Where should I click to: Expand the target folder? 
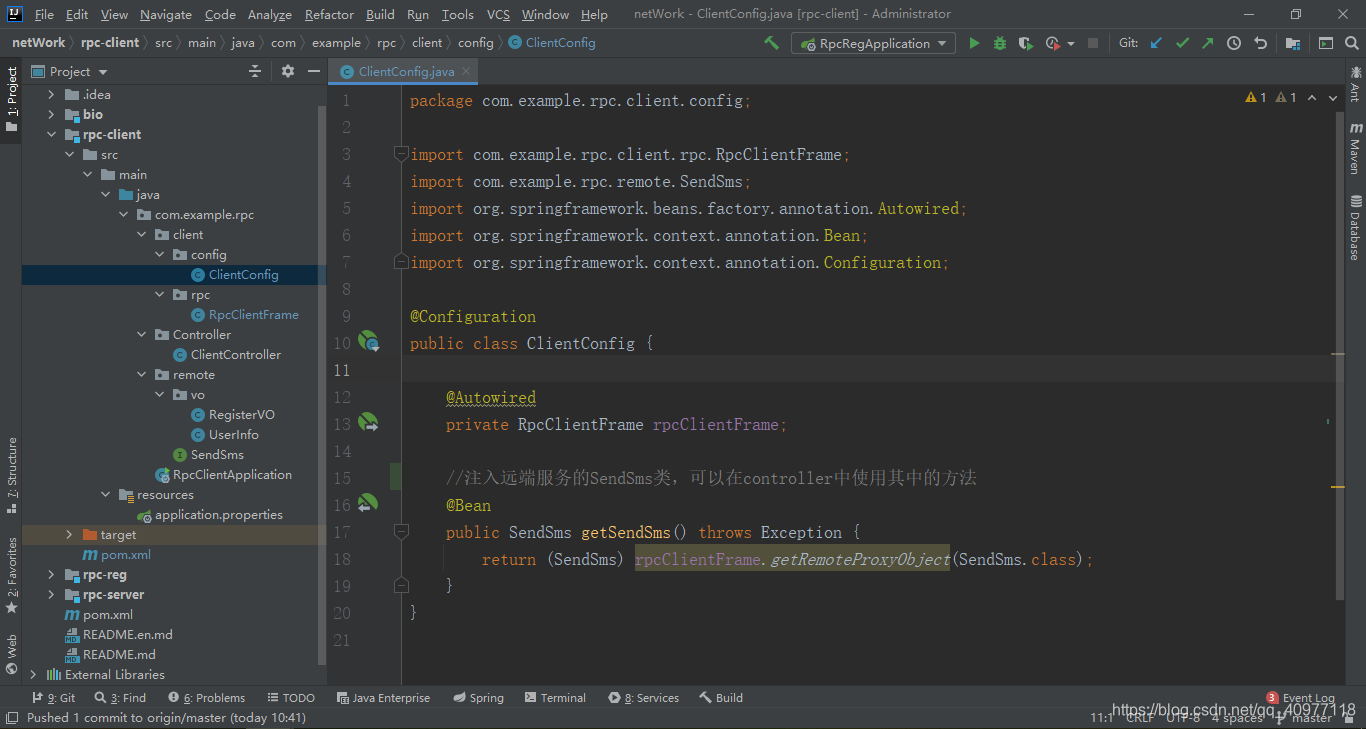69,535
